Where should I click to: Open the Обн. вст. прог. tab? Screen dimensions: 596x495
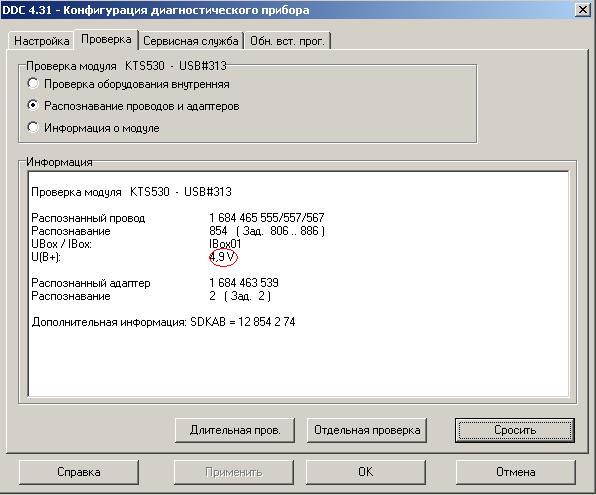click(287, 41)
